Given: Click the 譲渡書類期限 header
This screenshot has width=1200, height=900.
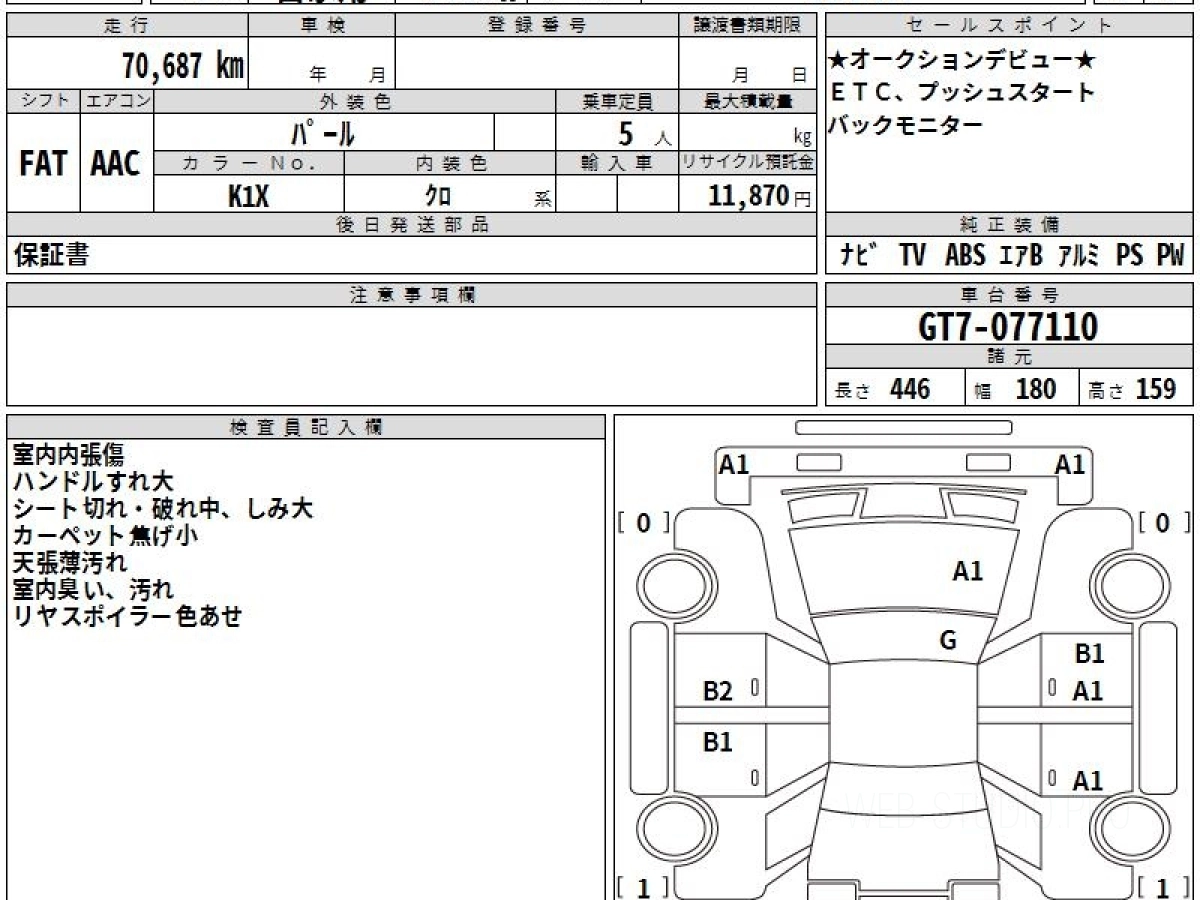Looking at the screenshot, I should [748, 26].
